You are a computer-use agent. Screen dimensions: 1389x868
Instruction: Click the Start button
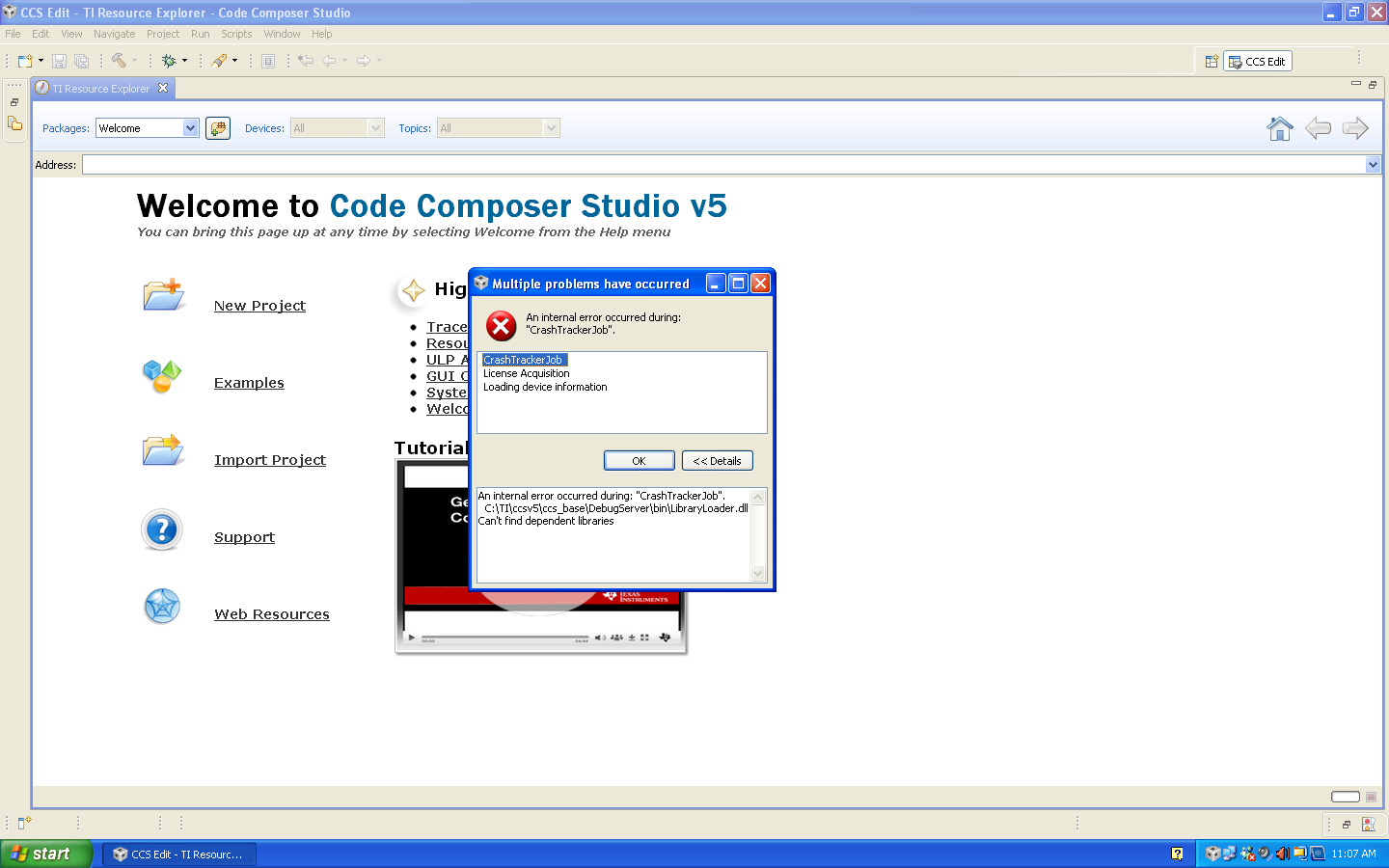(46, 854)
